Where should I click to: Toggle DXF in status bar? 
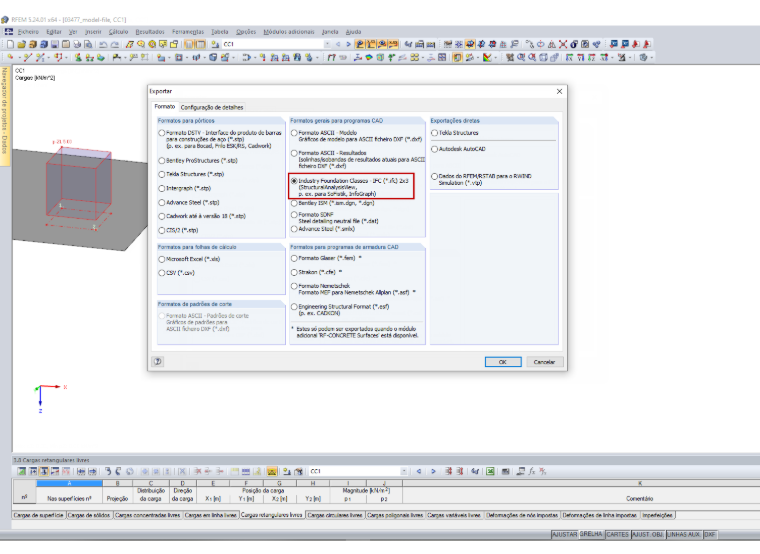(710, 534)
